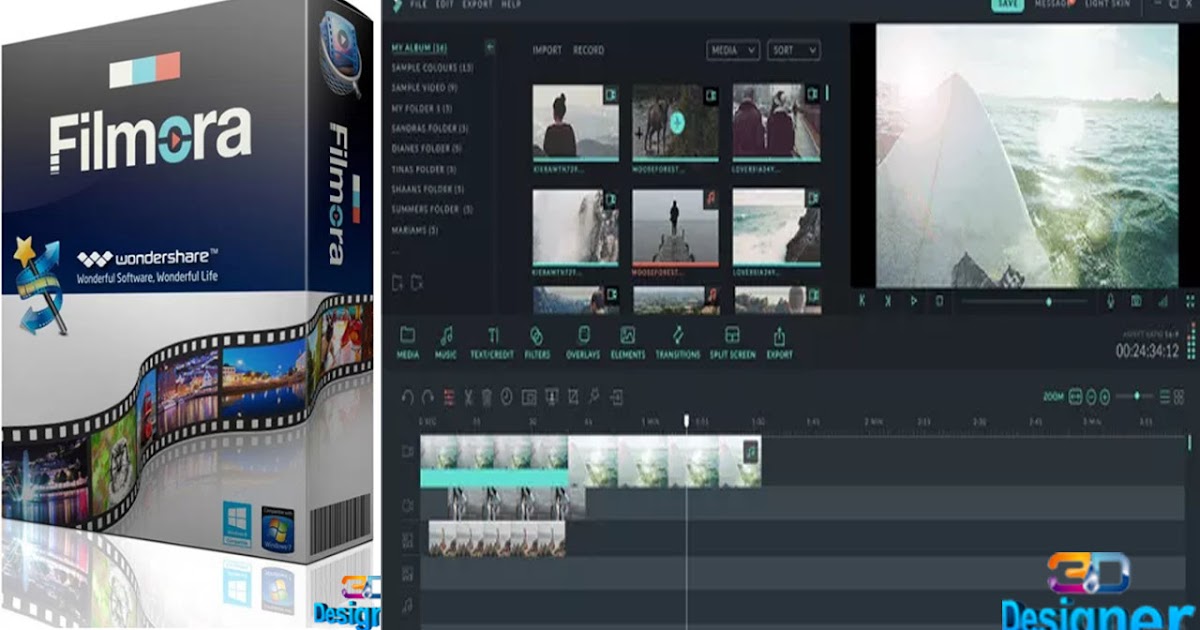The height and width of the screenshot is (630, 1200).
Task: Select Sample Colours folder
Action: [x=432, y=68]
